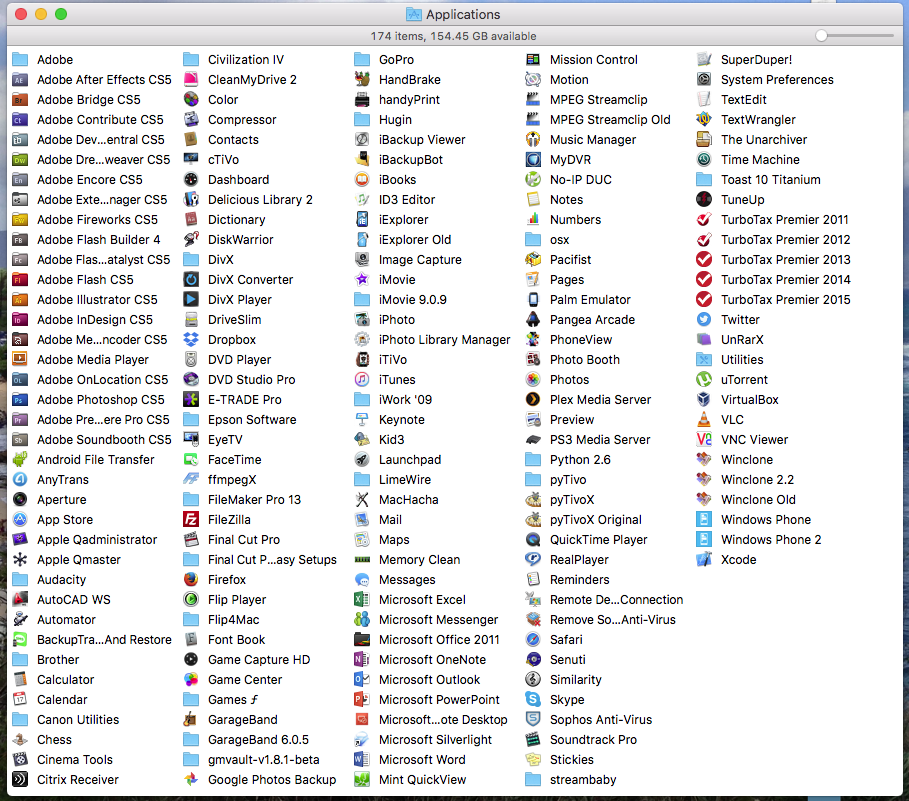Click the iTunes icon

pyautogui.click(x=362, y=380)
